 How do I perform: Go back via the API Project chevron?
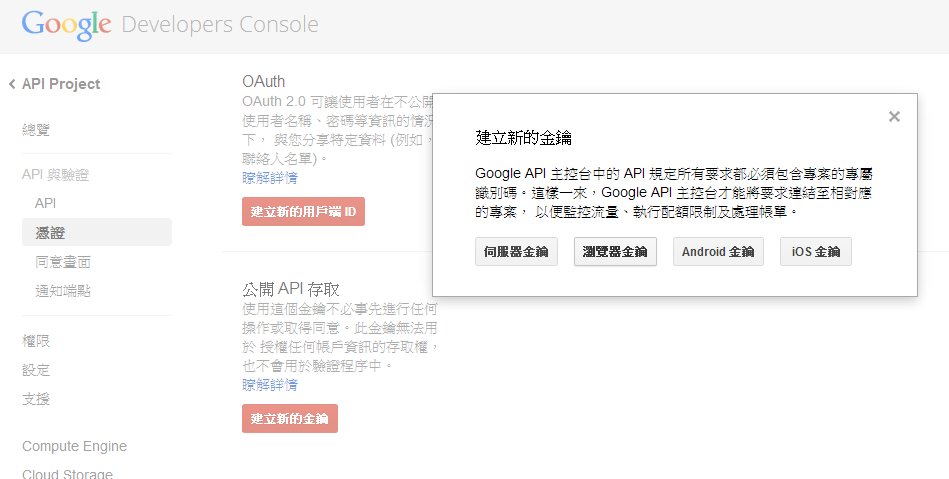(x=12, y=84)
